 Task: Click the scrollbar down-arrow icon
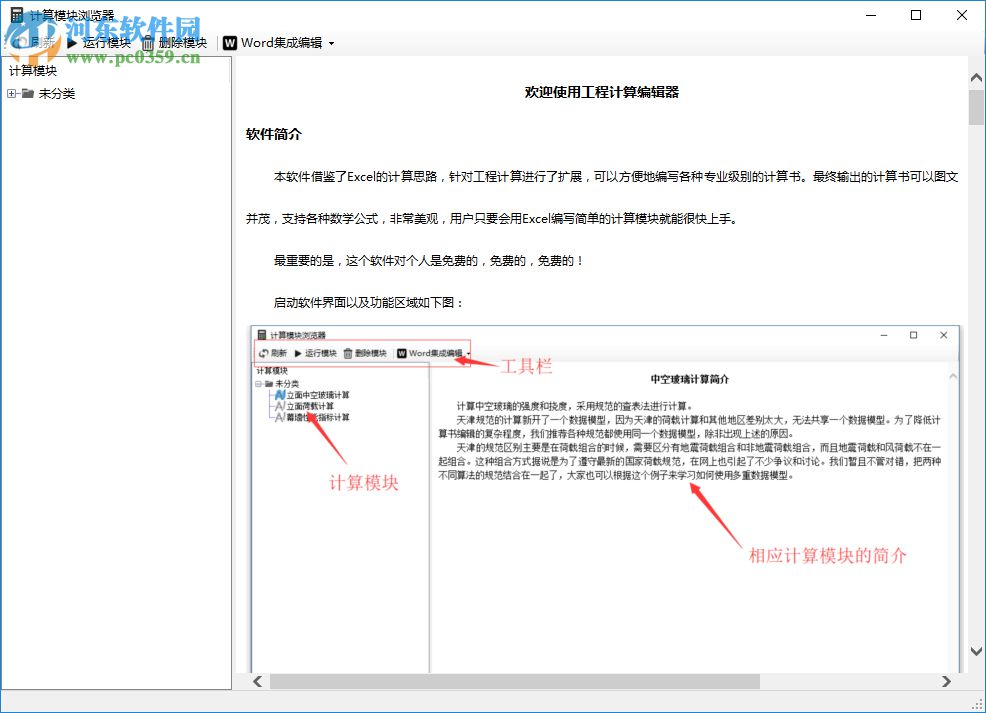(975, 651)
